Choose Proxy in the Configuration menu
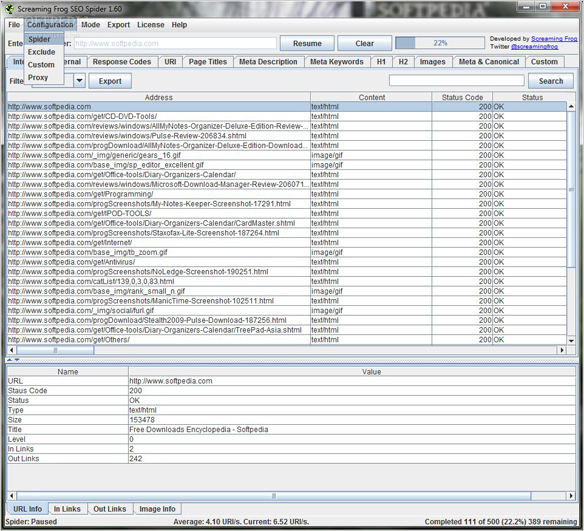Screen dimensions: 584x531 click(38, 77)
